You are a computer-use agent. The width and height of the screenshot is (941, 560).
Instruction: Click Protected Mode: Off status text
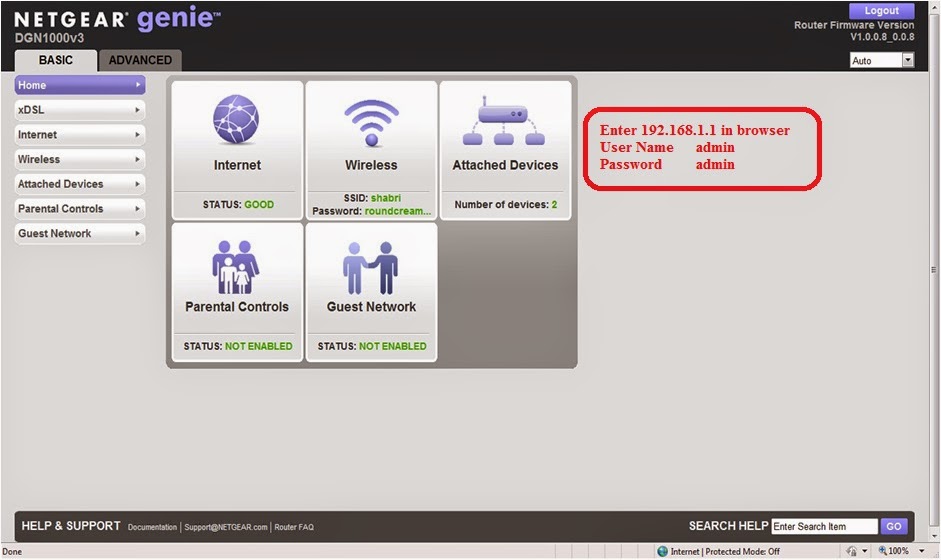click(x=742, y=551)
